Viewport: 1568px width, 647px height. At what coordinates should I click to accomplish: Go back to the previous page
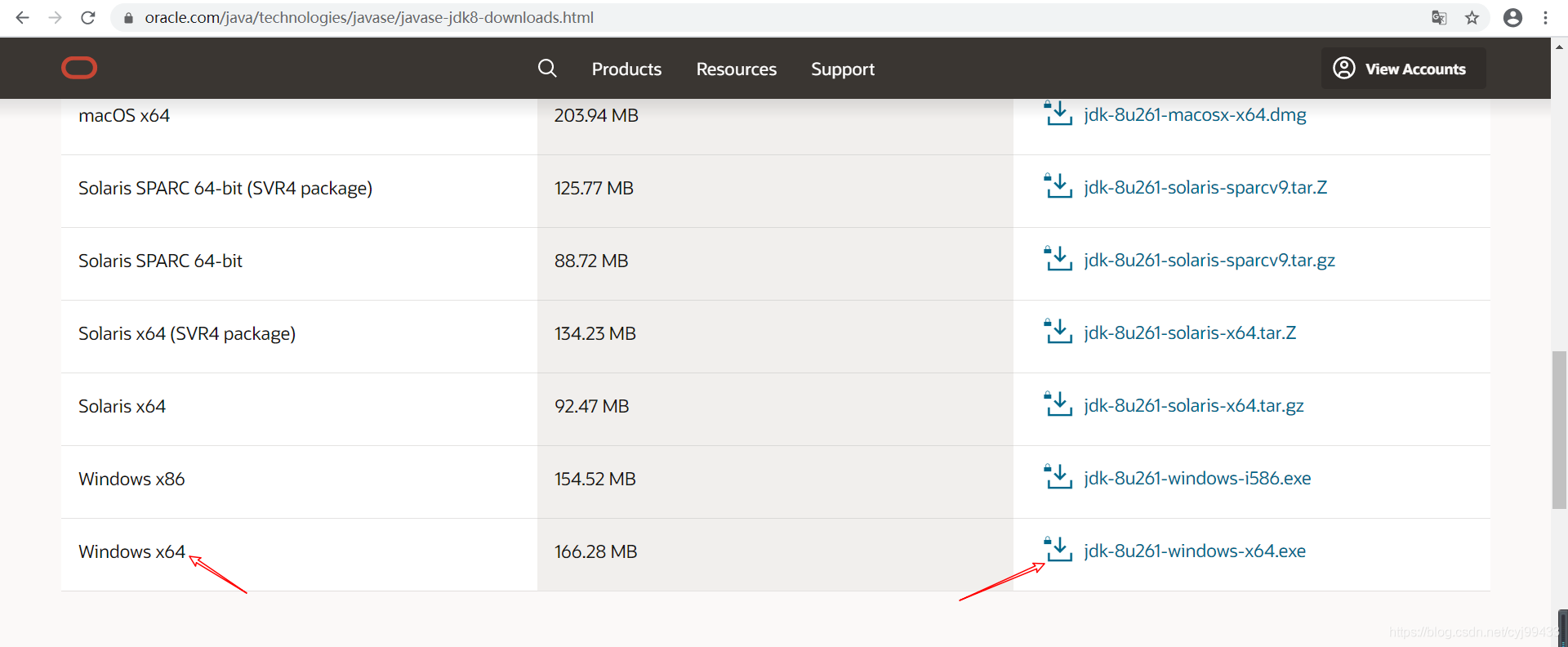point(22,17)
